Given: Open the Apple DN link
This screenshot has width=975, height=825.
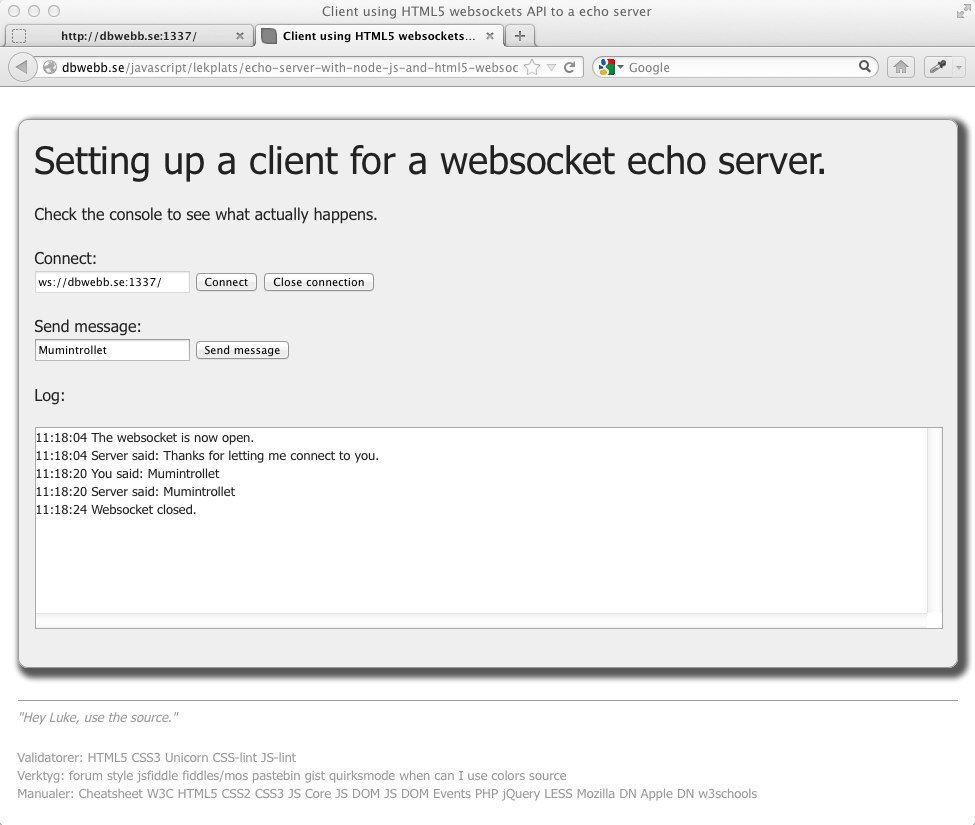Looking at the screenshot, I should tap(667, 793).
